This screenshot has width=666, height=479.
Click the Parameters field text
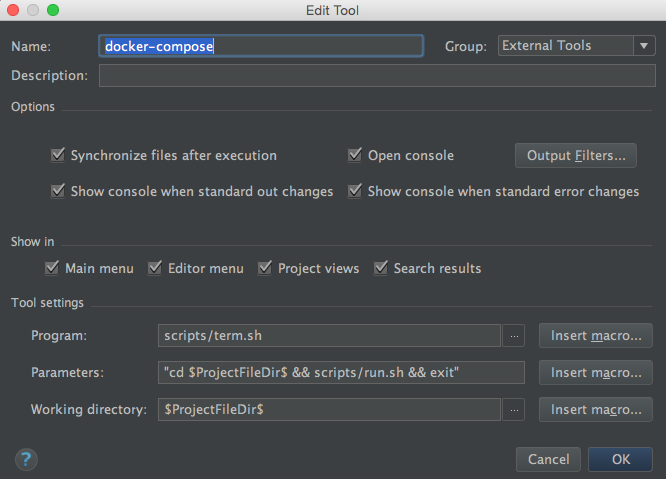point(341,372)
